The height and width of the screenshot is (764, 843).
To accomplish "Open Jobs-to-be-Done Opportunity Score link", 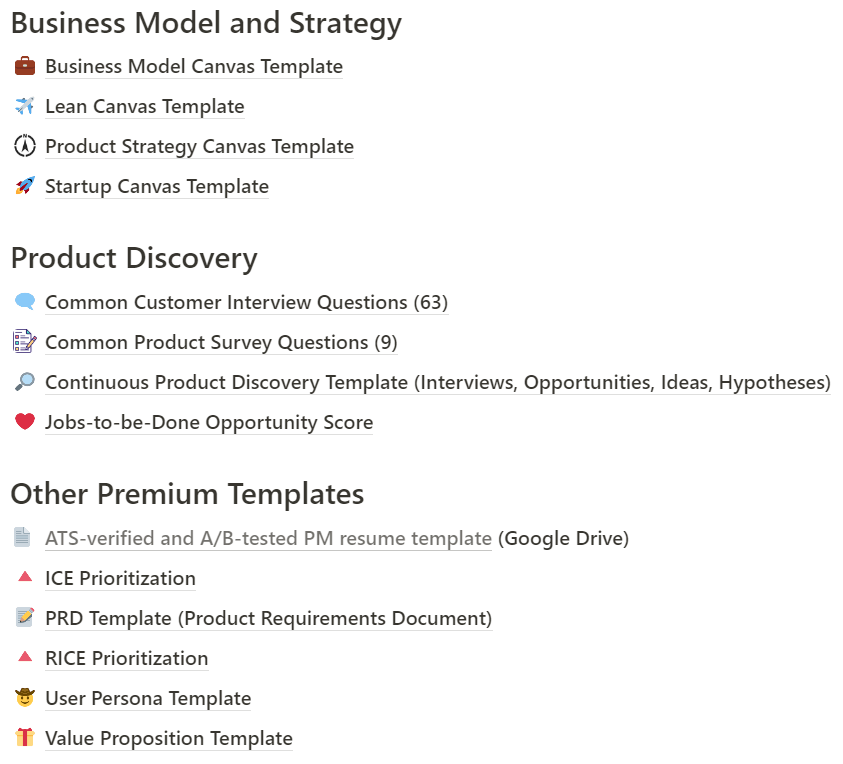I will (209, 423).
